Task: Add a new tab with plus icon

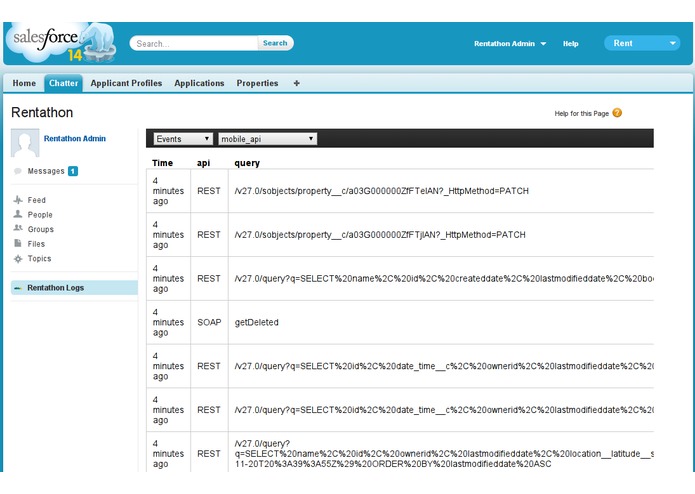Action: point(297,83)
